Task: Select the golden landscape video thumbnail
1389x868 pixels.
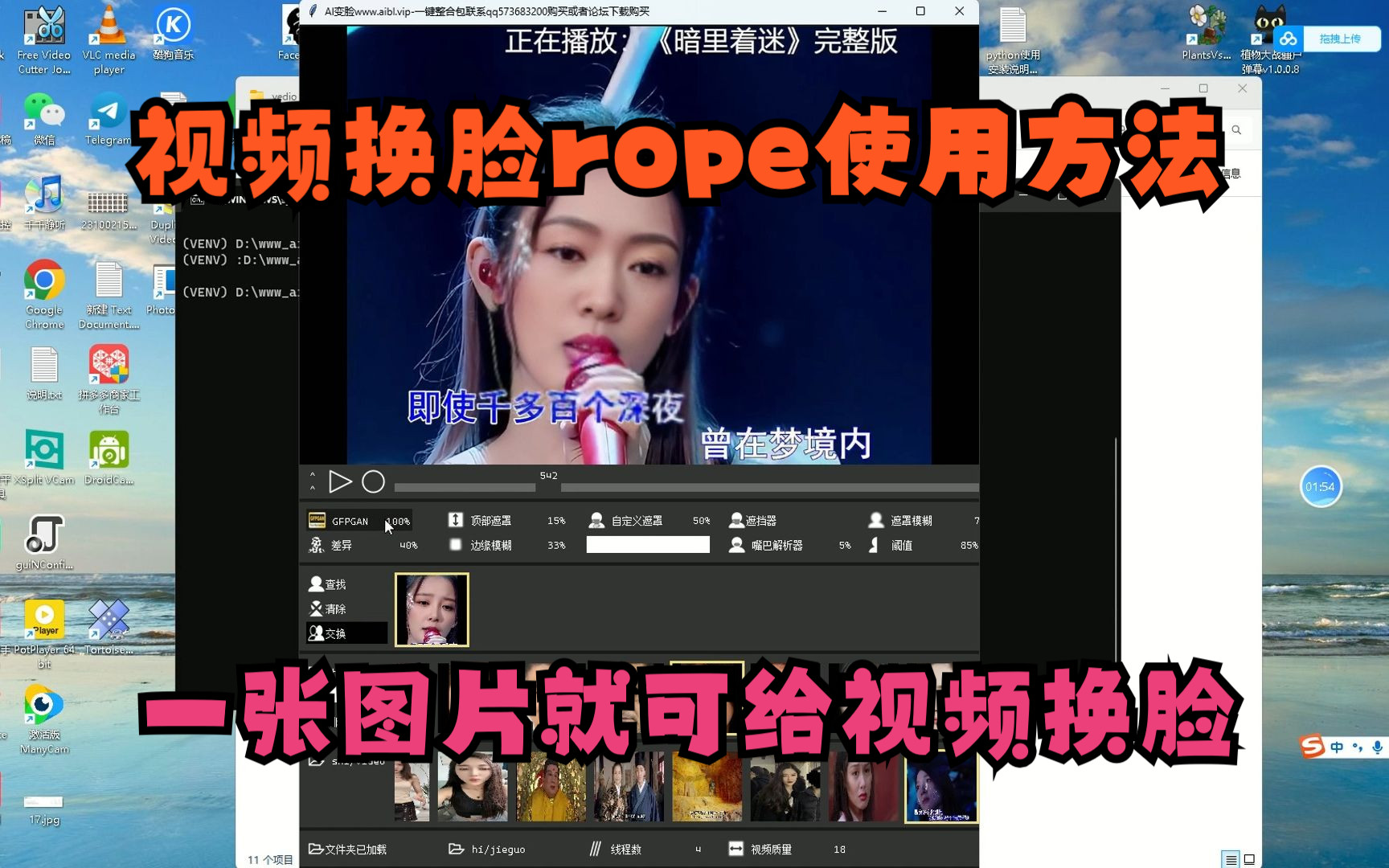Action: coord(707,787)
